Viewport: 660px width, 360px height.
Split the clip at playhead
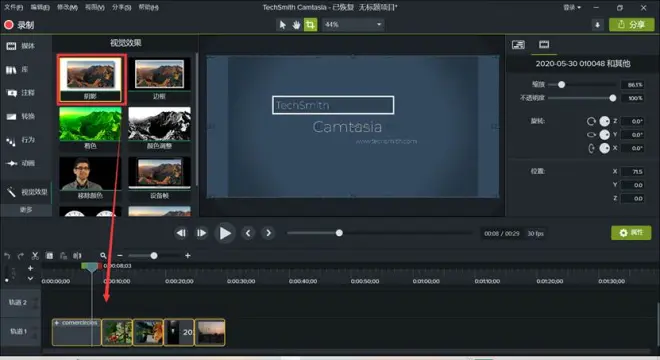[77, 256]
